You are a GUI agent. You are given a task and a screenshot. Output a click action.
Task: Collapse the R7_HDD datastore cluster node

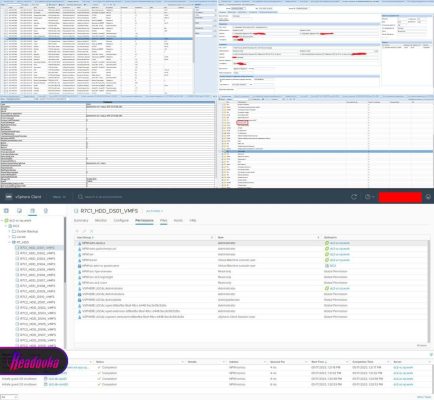pyautogui.click(x=9, y=242)
